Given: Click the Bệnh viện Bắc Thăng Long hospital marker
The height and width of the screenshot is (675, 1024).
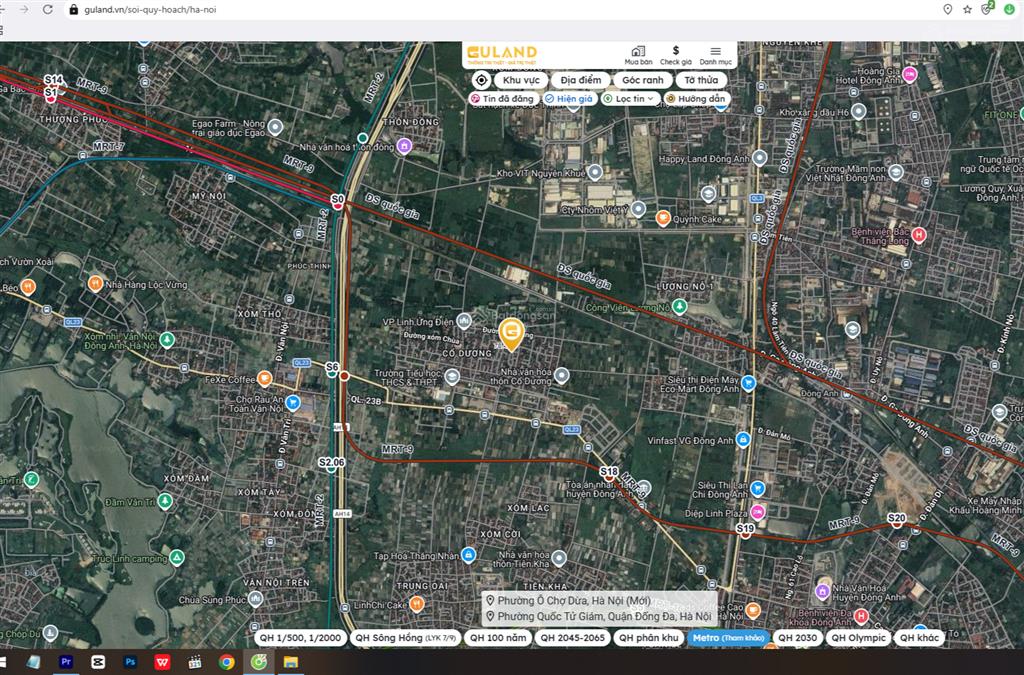Looking at the screenshot, I should [x=919, y=235].
